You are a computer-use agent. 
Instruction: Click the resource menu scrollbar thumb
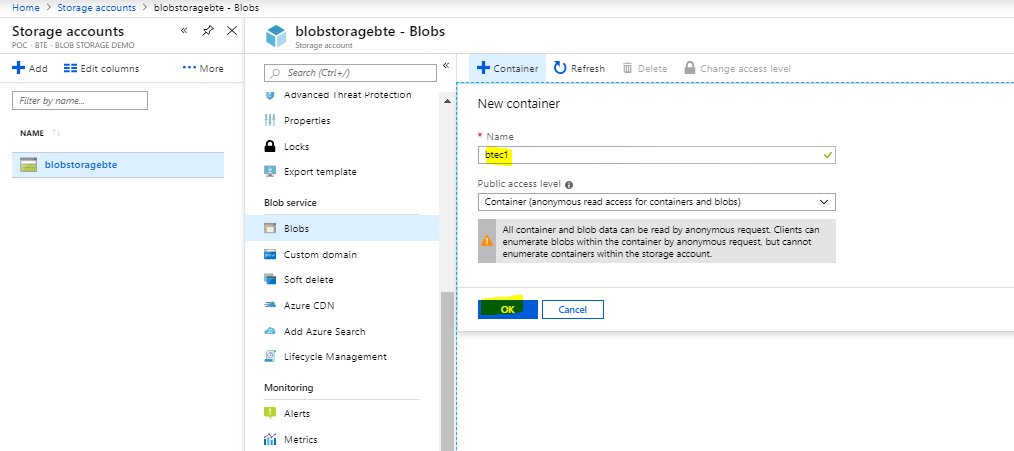446,369
